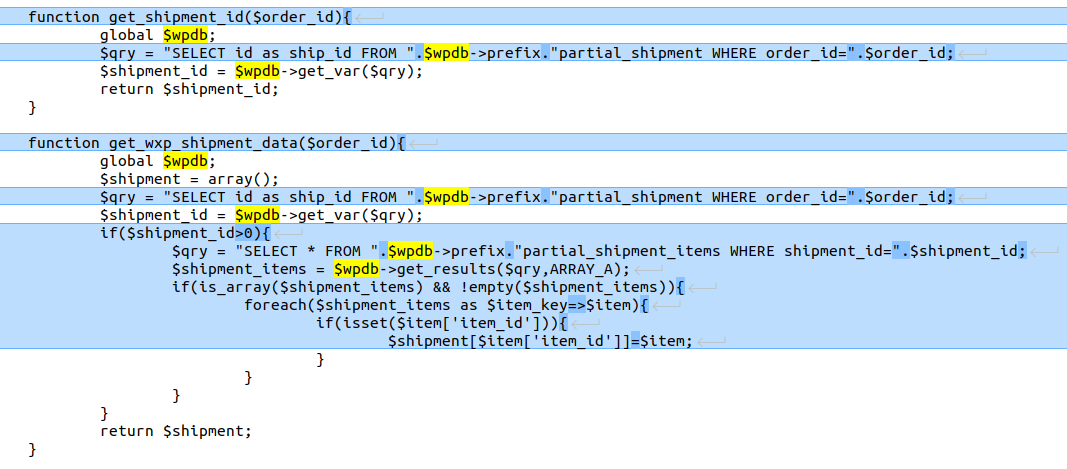Click the line-ending arrow after get_shipment_id declaration

tap(370, 17)
